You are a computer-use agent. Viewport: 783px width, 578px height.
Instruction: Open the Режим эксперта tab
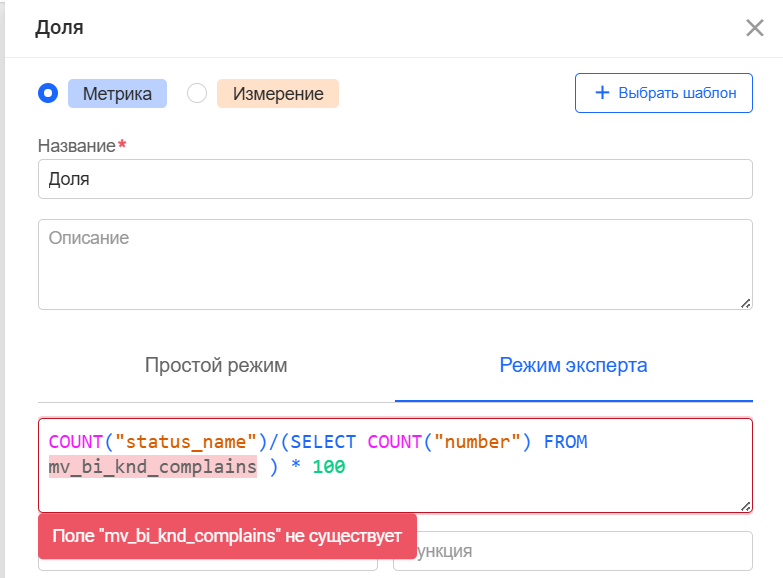point(573,366)
